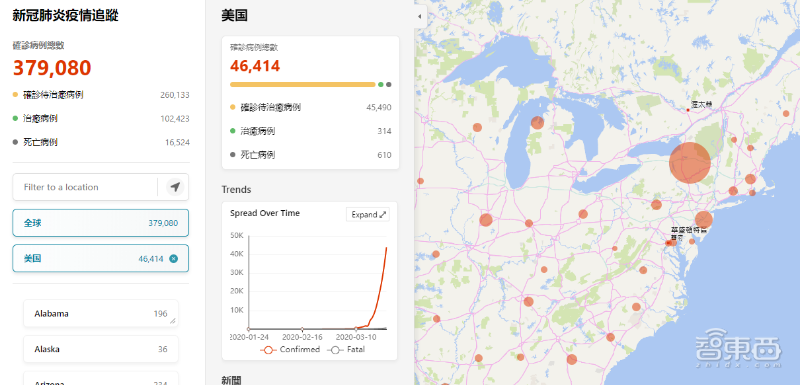This screenshot has height=385, width=800.
Task: Click the largest New York case bubble
Action: click(690, 163)
